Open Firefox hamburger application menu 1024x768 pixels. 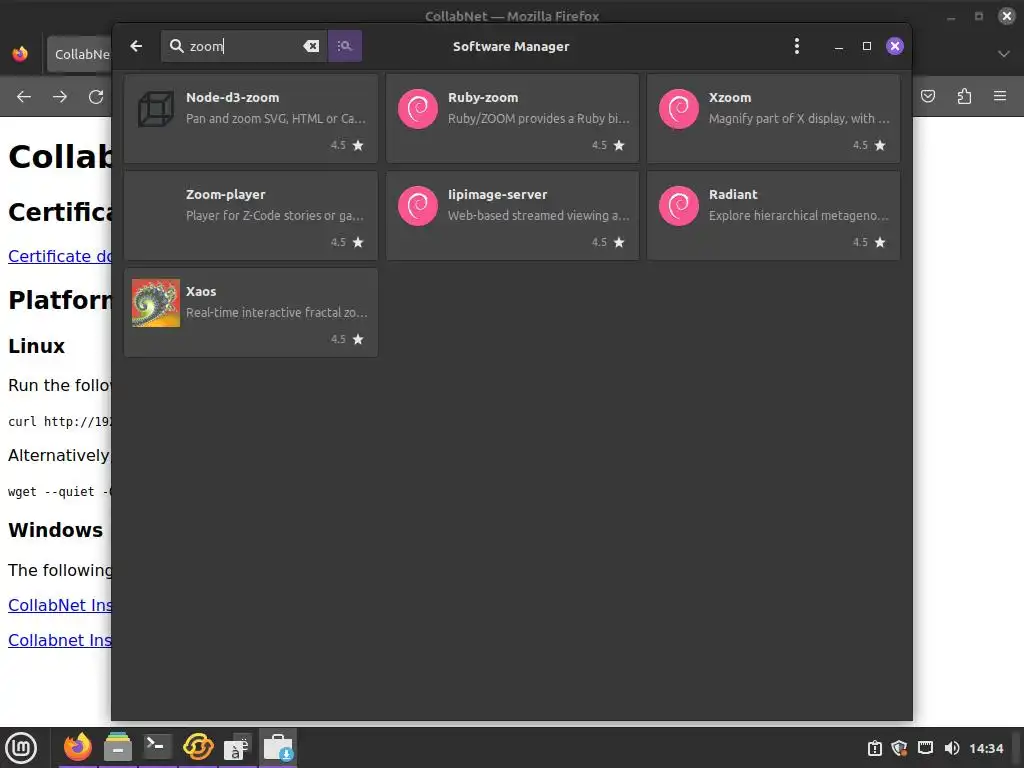(x=1000, y=97)
